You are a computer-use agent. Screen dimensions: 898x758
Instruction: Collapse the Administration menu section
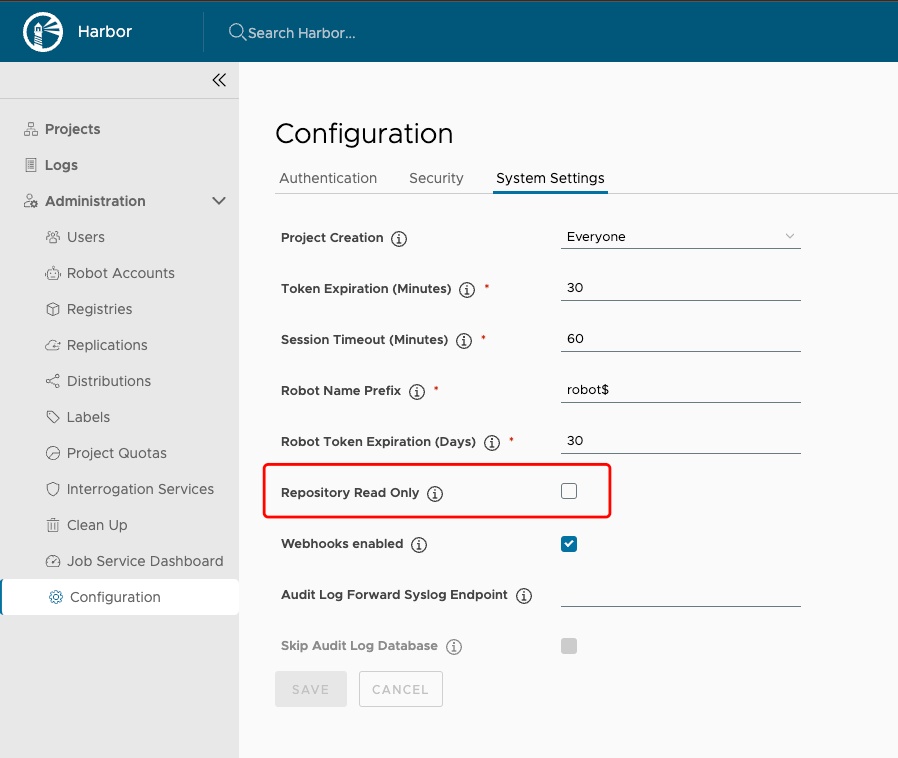[x=219, y=201]
